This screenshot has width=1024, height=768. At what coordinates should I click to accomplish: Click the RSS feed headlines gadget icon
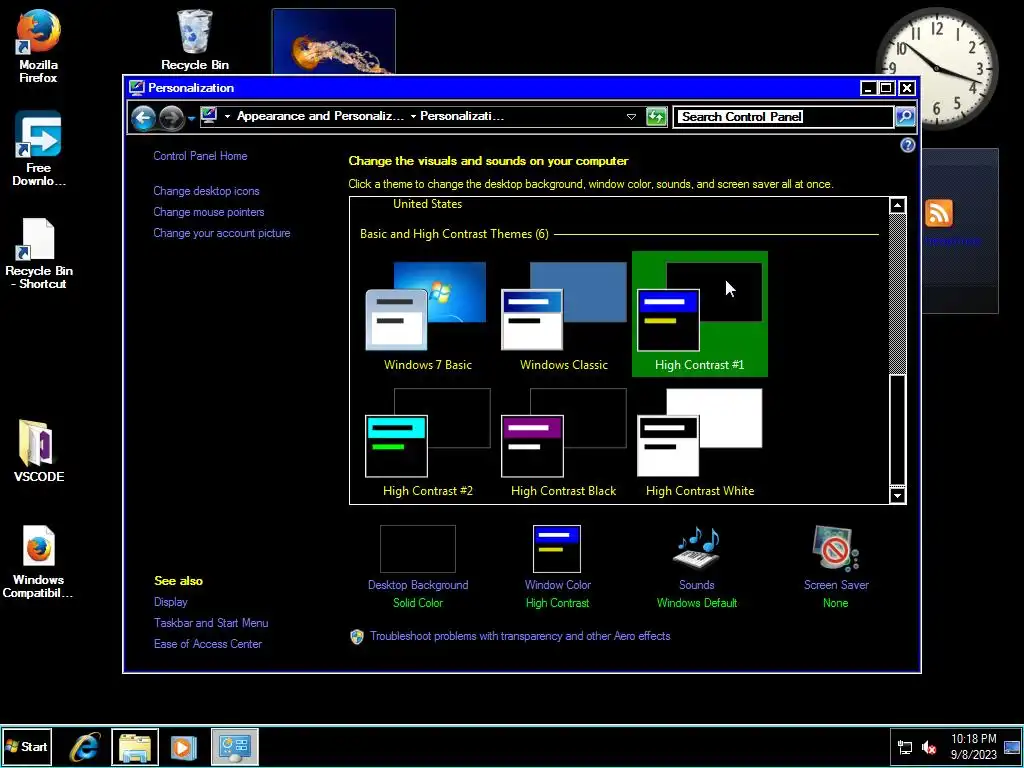point(939,213)
